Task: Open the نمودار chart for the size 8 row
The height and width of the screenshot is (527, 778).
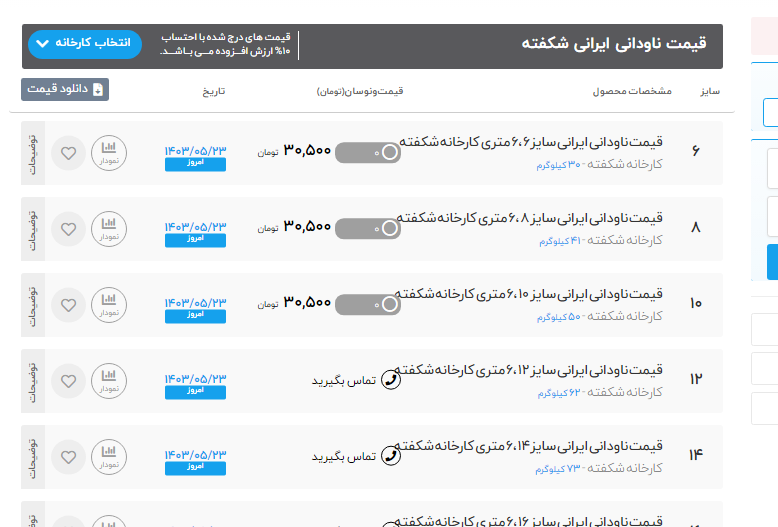Action: point(109,229)
